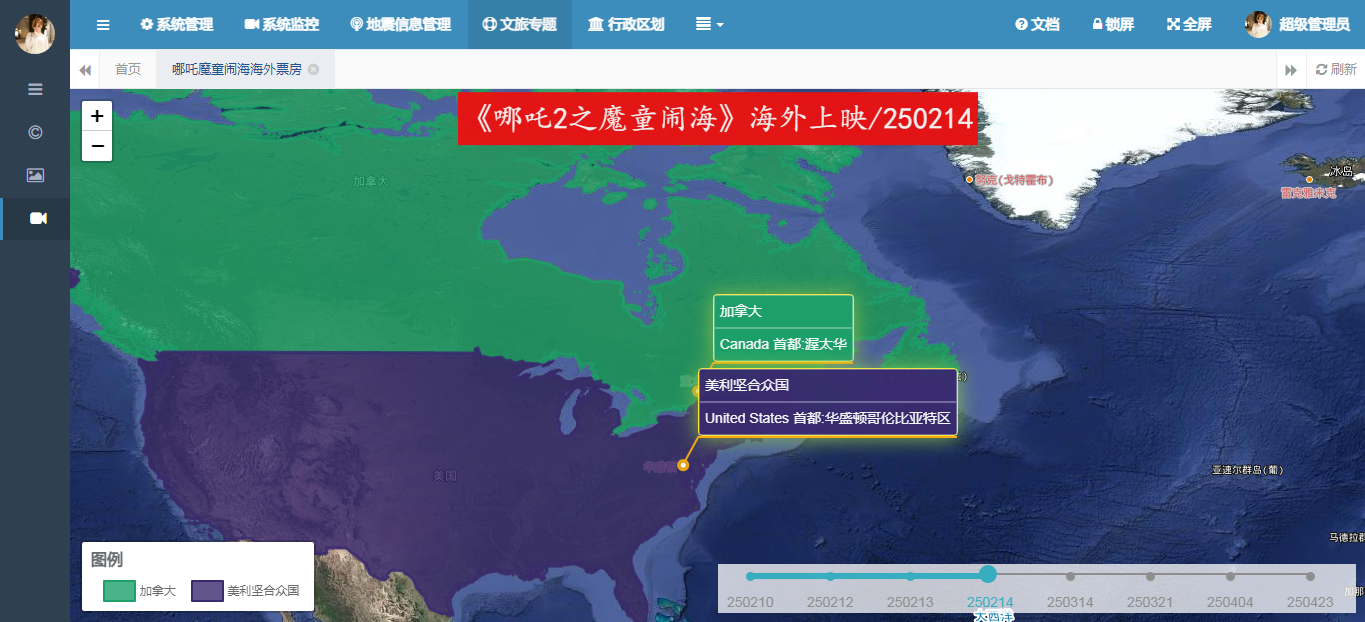The height and width of the screenshot is (622, 1365).
Task: Click the 刷新 refresh button
Action: click(1335, 69)
